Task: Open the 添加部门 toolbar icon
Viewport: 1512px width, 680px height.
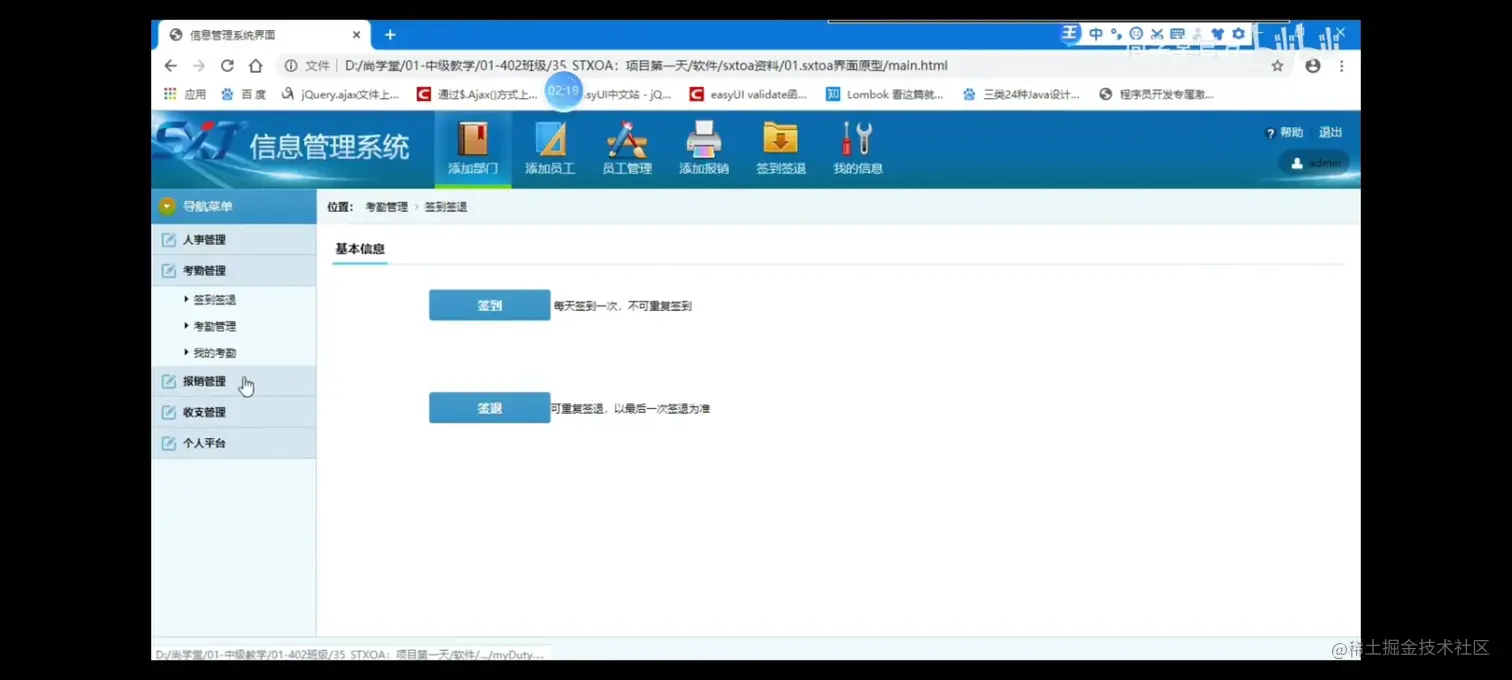Action: tap(472, 148)
